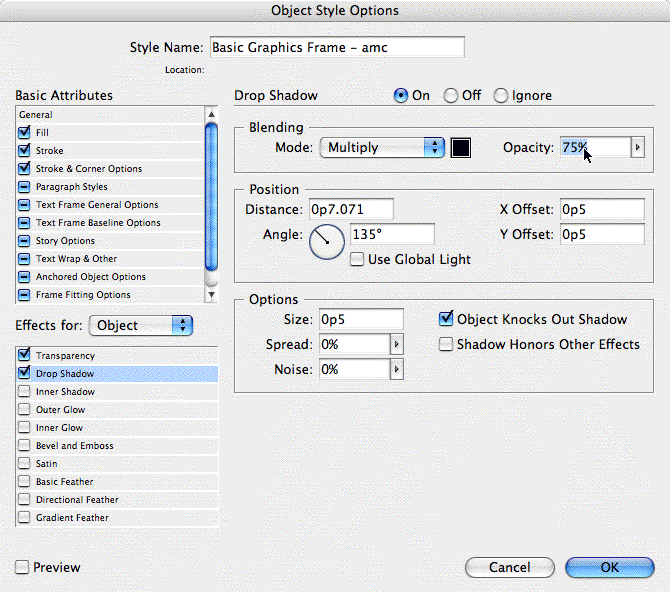This screenshot has width=670, height=592.
Task: Toggle Text Wrap & Other checkbox
Action: click(x=24, y=259)
